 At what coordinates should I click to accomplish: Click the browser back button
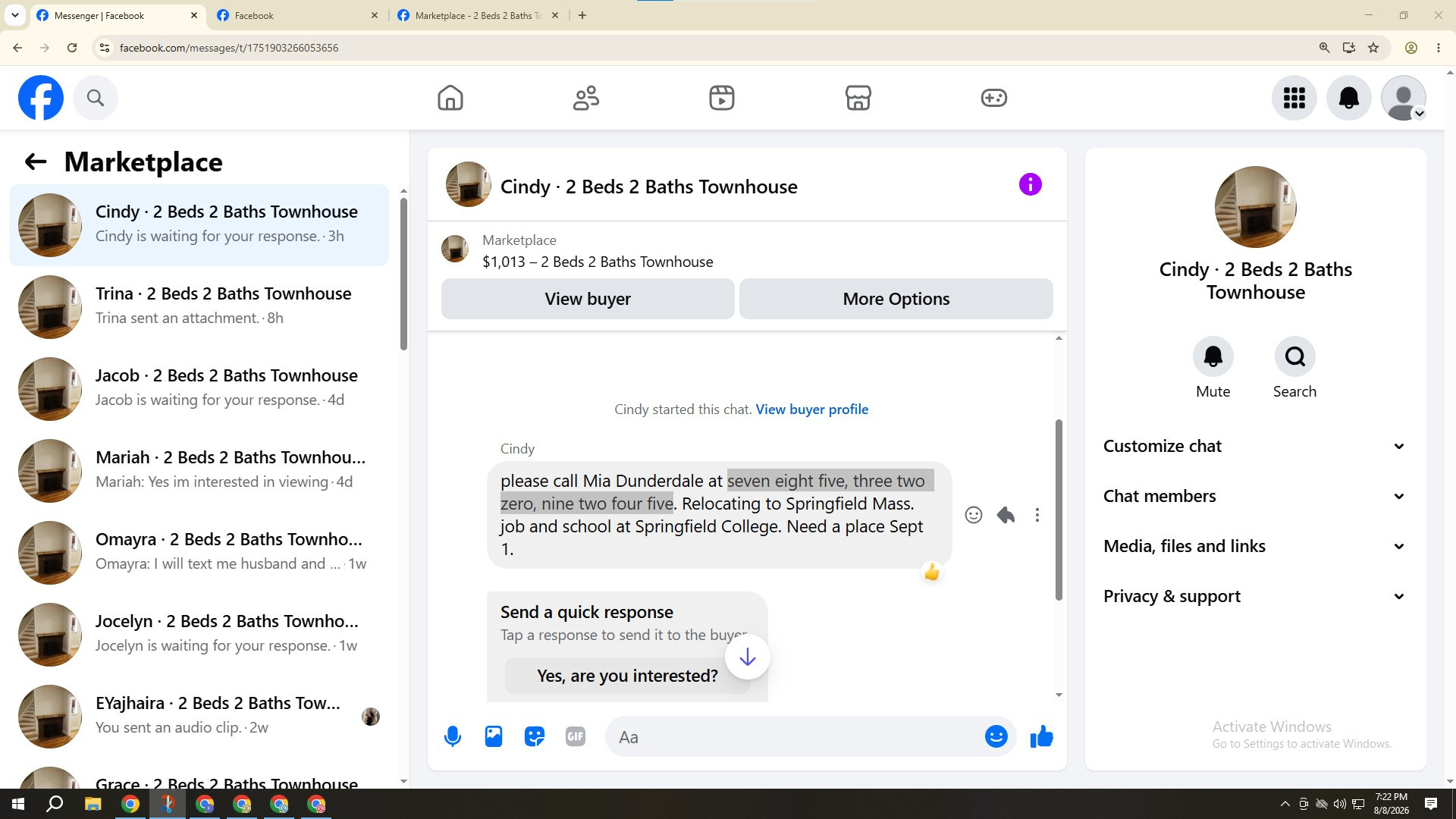(x=17, y=48)
